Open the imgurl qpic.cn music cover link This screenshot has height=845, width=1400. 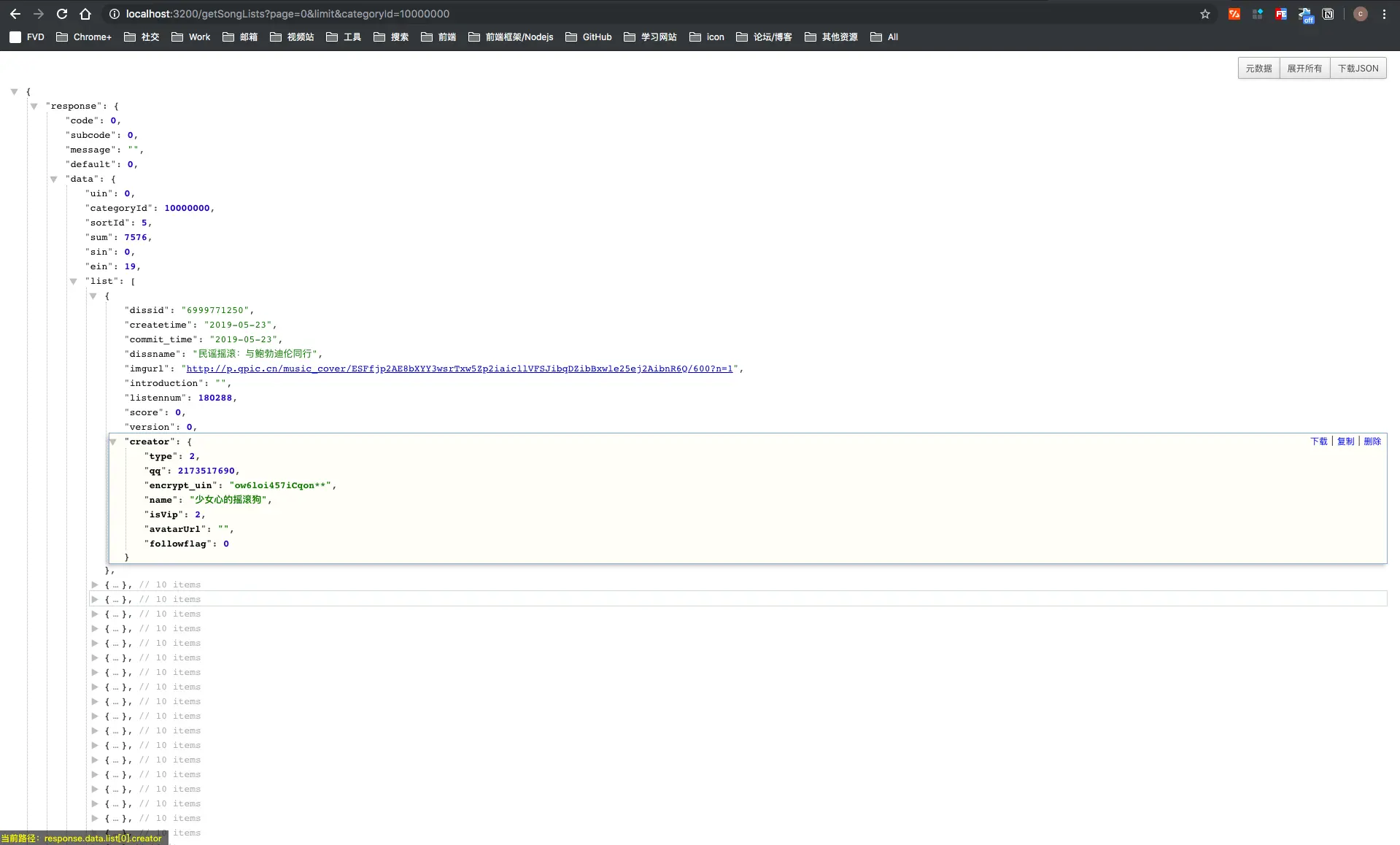click(x=460, y=369)
